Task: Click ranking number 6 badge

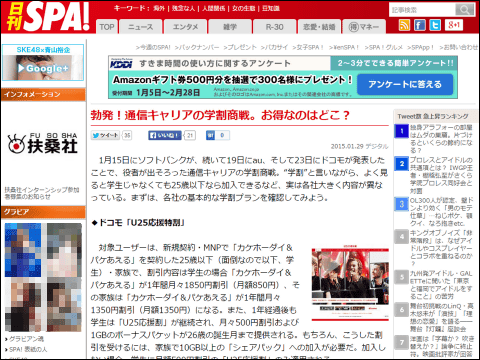Action: click(402, 310)
